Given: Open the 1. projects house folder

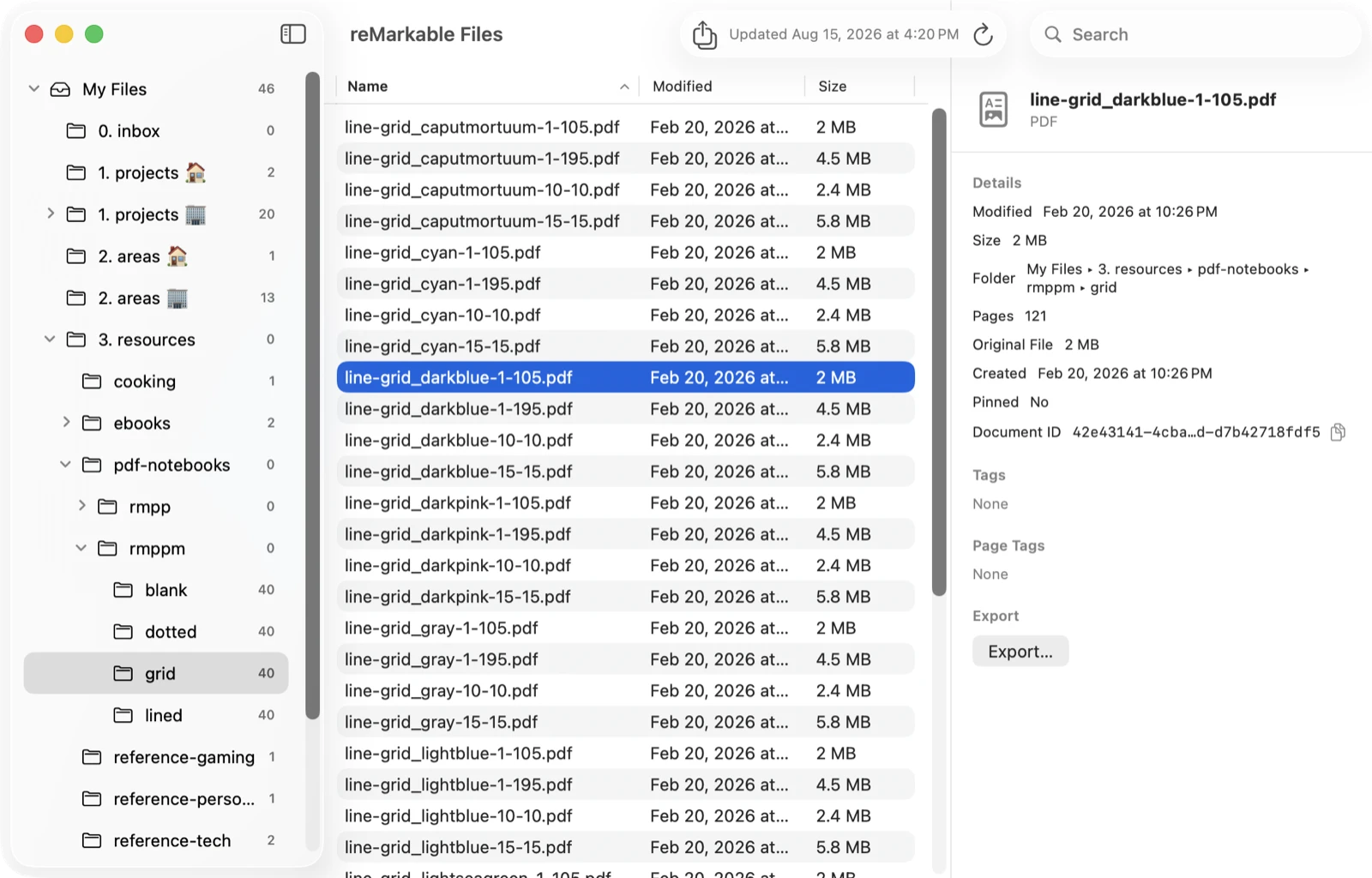Looking at the screenshot, I should click(156, 172).
